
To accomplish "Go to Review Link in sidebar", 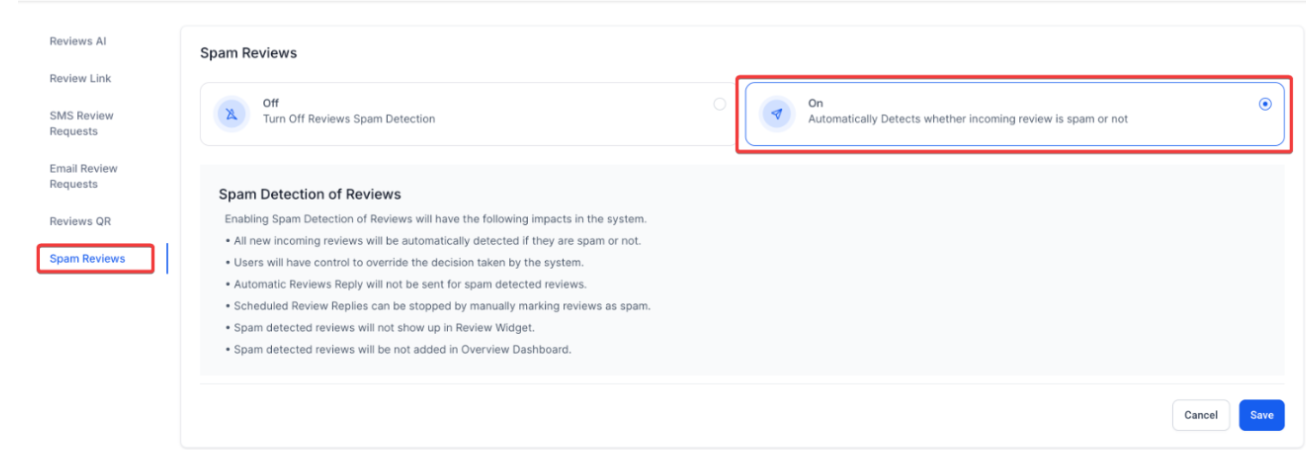I will (80, 78).
